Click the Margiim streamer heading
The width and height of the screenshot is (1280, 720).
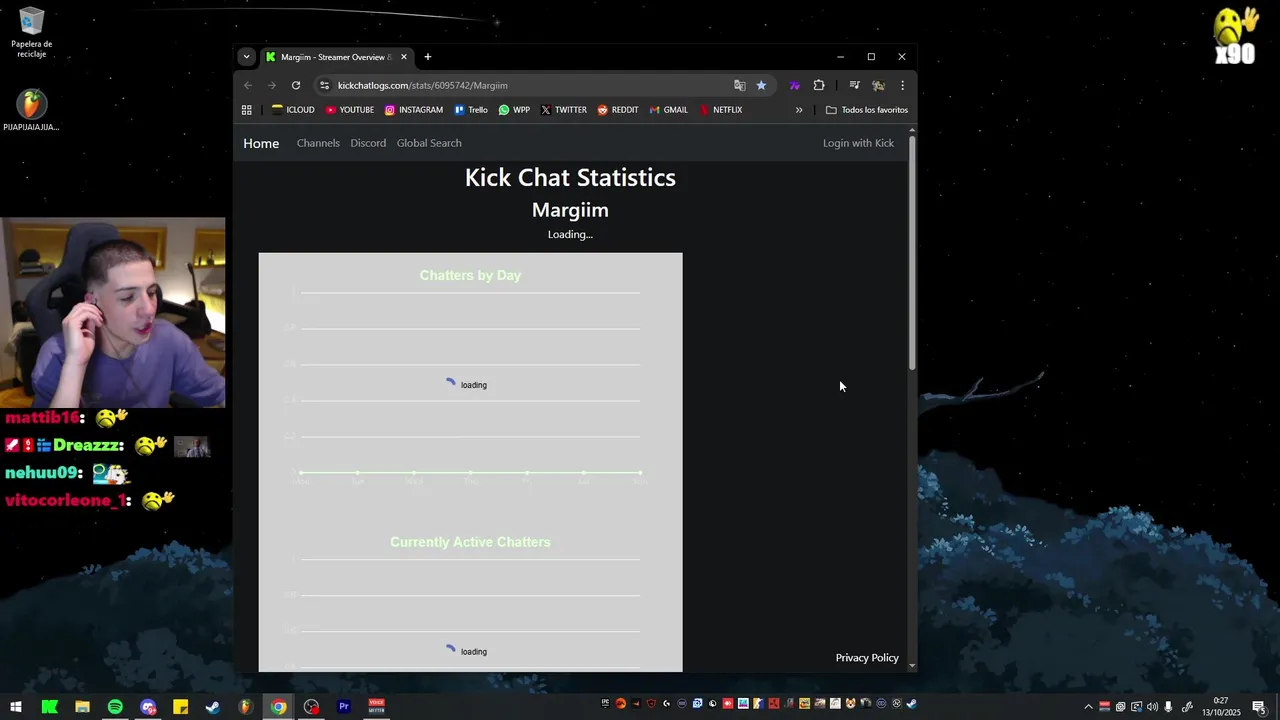tap(570, 210)
